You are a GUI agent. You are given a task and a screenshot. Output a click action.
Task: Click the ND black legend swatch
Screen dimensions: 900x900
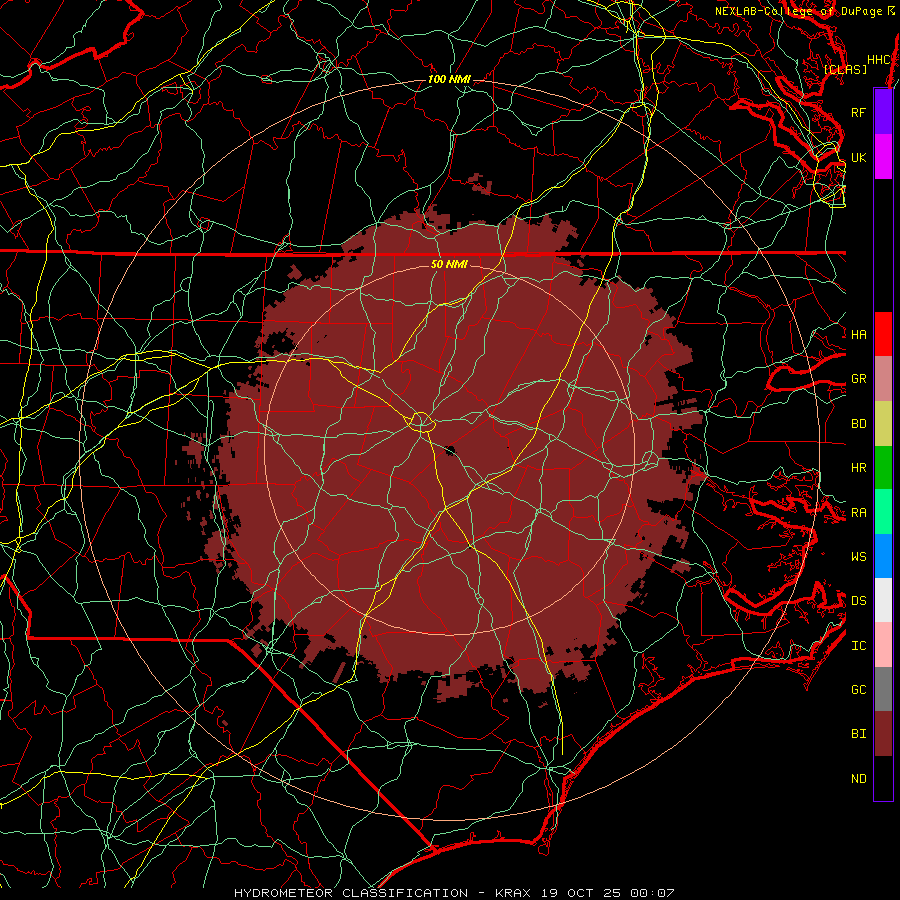pos(883,778)
